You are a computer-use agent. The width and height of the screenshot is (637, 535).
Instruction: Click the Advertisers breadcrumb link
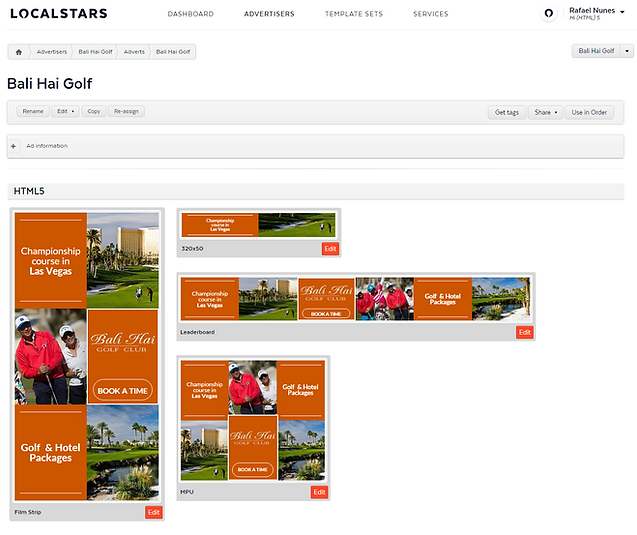click(x=52, y=52)
